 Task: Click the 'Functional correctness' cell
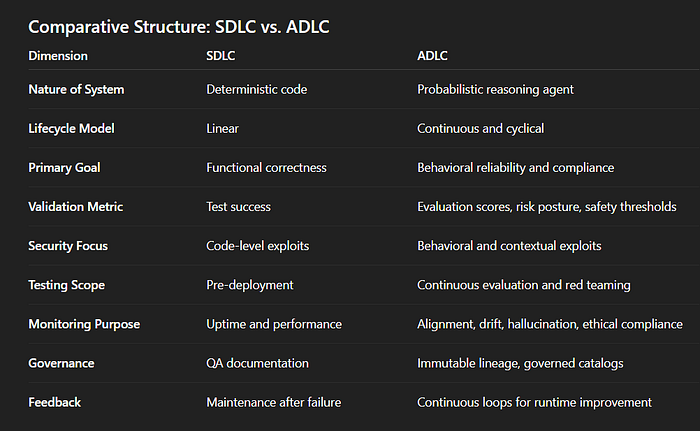(x=266, y=167)
